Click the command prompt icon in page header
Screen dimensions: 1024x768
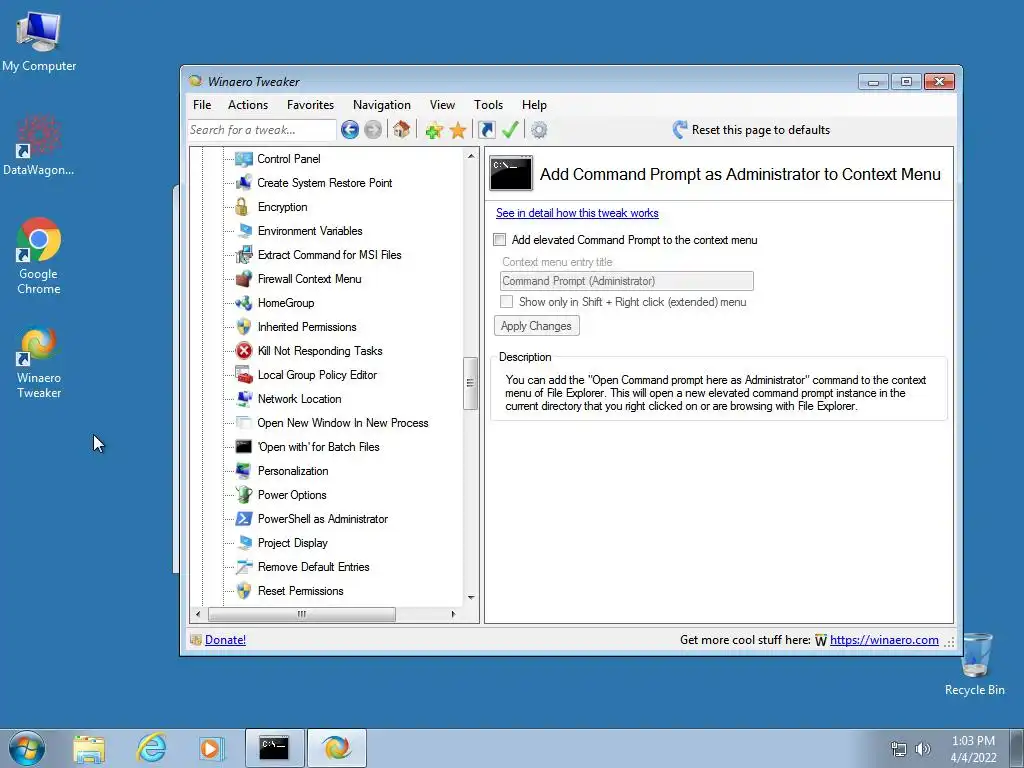[x=511, y=173]
